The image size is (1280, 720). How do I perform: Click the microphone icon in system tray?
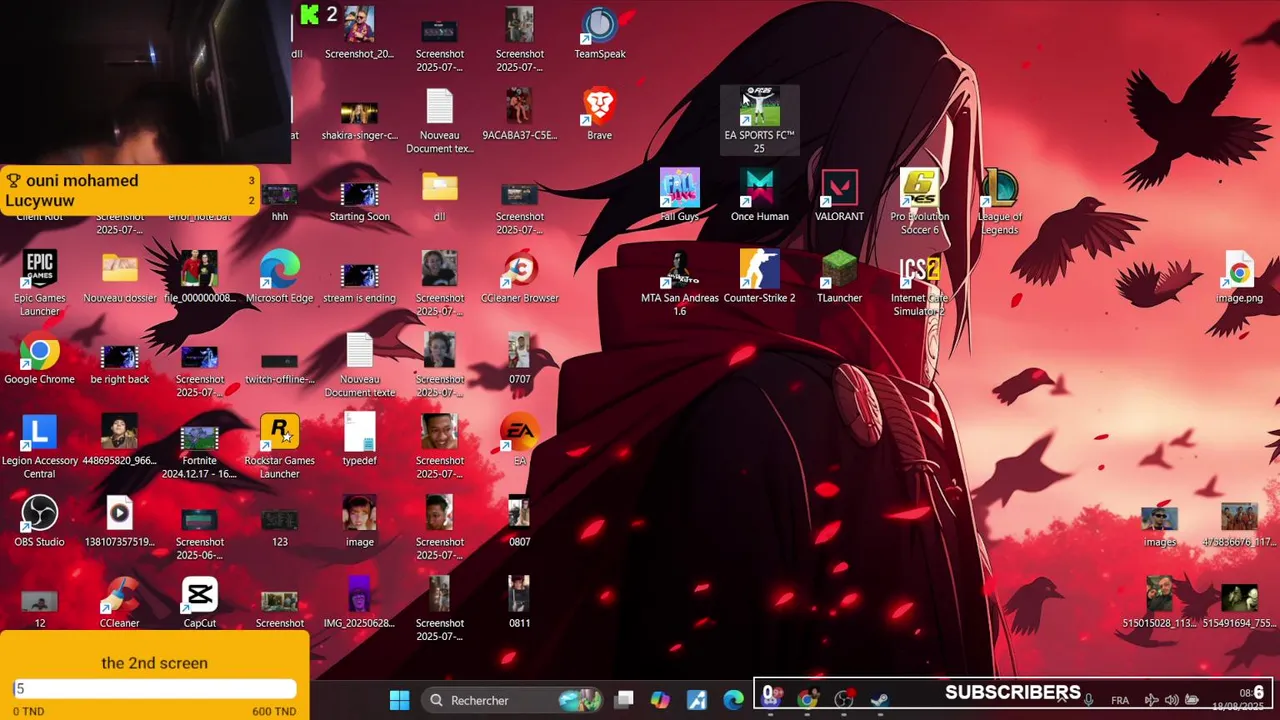tap(1088, 700)
